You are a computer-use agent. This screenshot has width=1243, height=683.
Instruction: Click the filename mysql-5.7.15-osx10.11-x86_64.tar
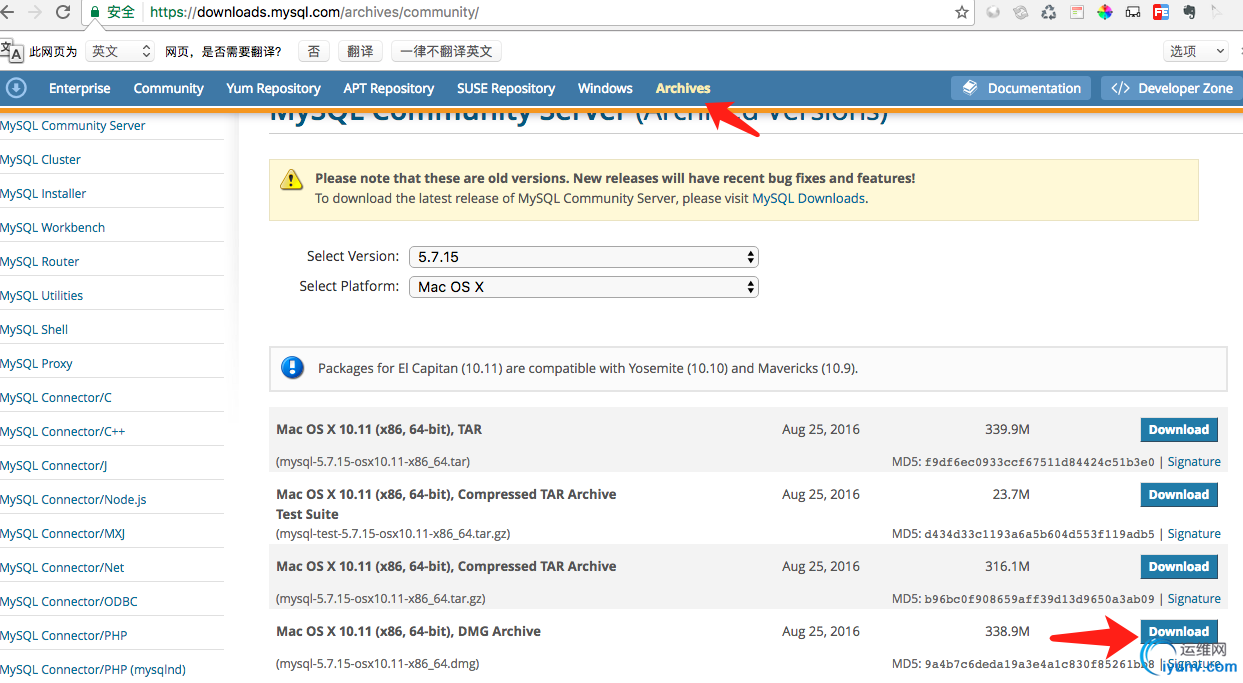pyautogui.click(x=373, y=462)
